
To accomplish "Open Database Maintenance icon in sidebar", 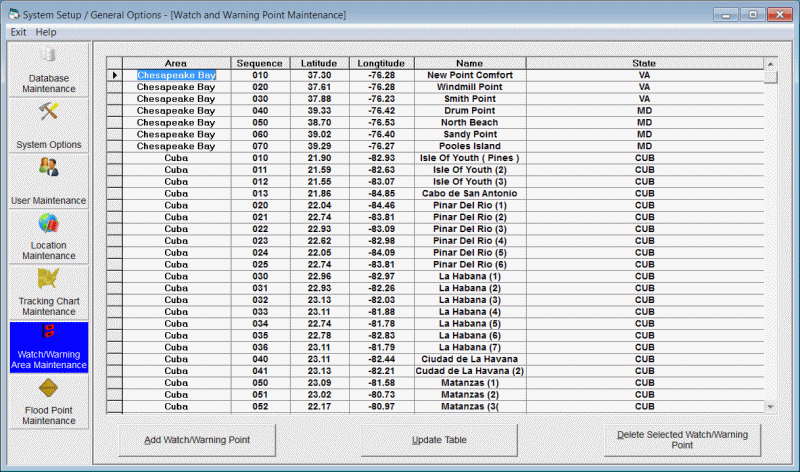I will 48,55.
